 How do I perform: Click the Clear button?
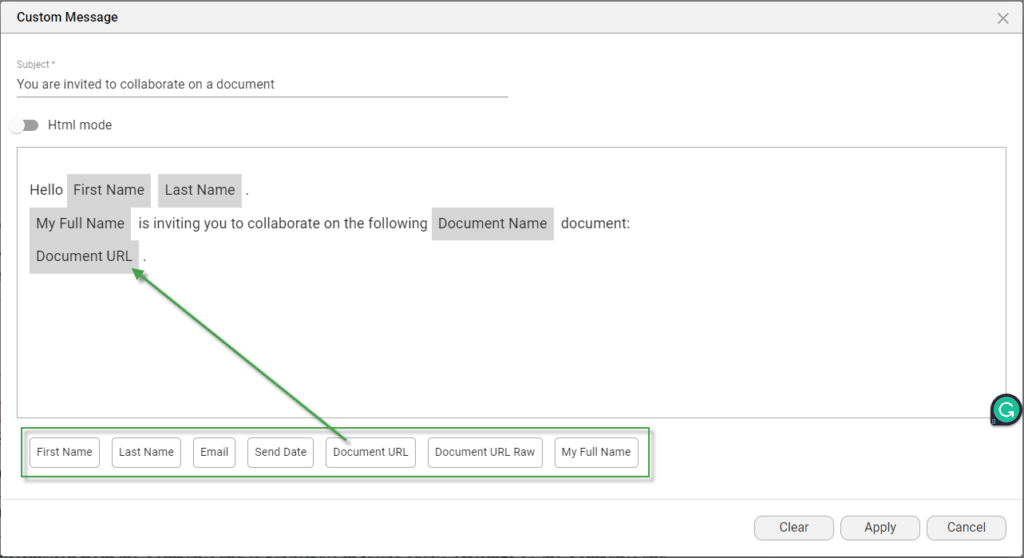(x=794, y=527)
